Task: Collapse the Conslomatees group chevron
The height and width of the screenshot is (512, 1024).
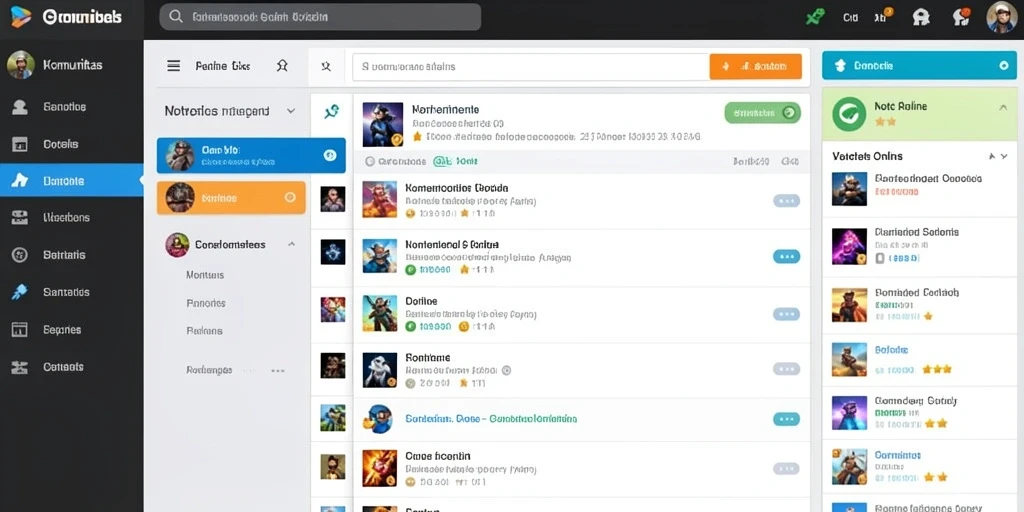Action: [x=291, y=244]
